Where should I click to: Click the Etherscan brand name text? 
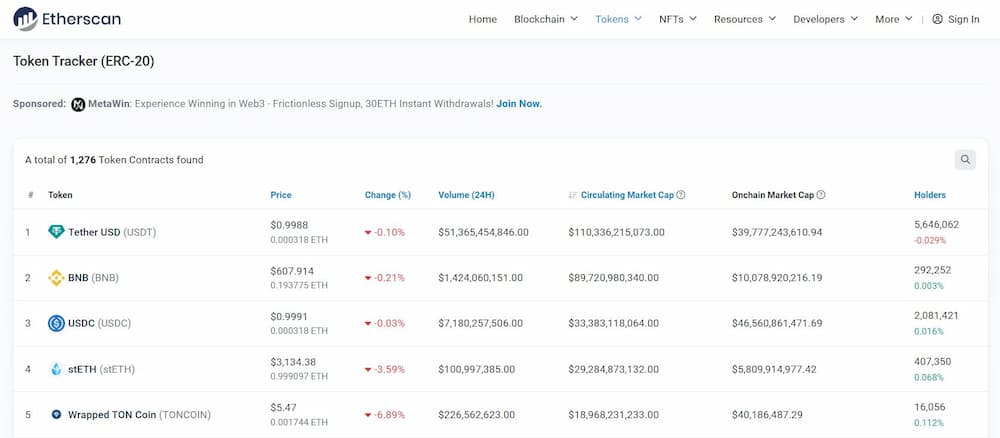[81, 19]
